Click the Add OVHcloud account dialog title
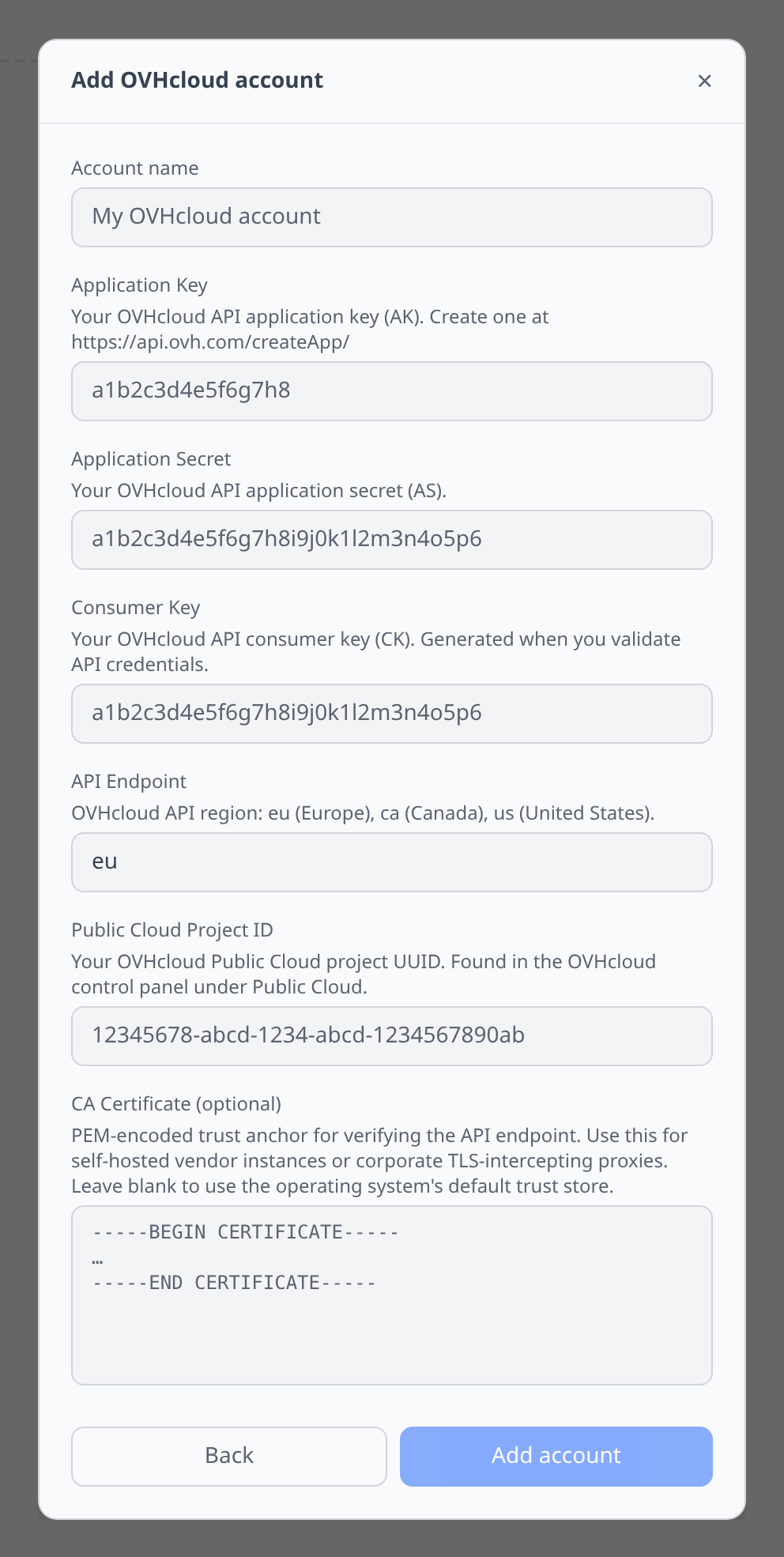The width and height of the screenshot is (784, 1557). pos(198,81)
